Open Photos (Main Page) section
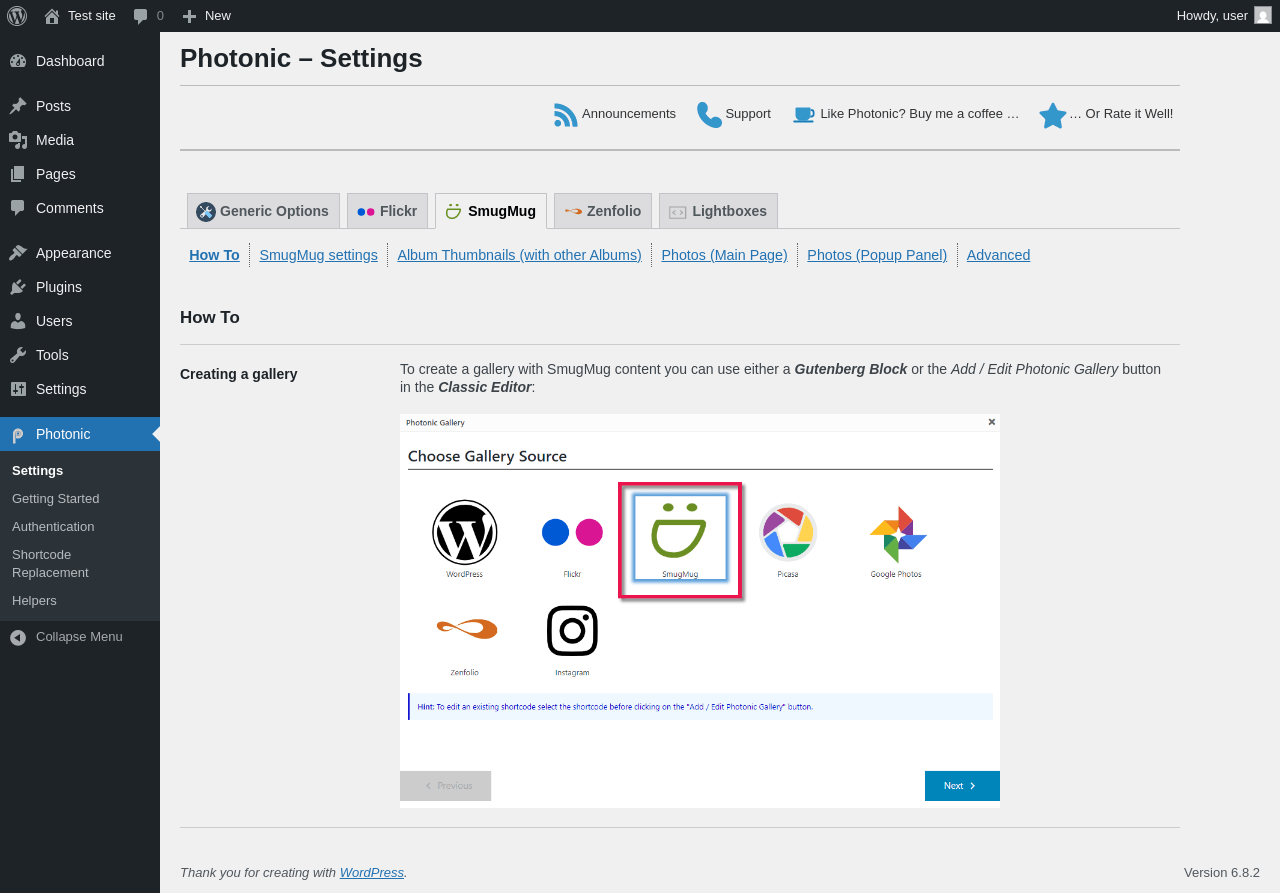Viewport: 1280px width, 893px height. [x=724, y=255]
